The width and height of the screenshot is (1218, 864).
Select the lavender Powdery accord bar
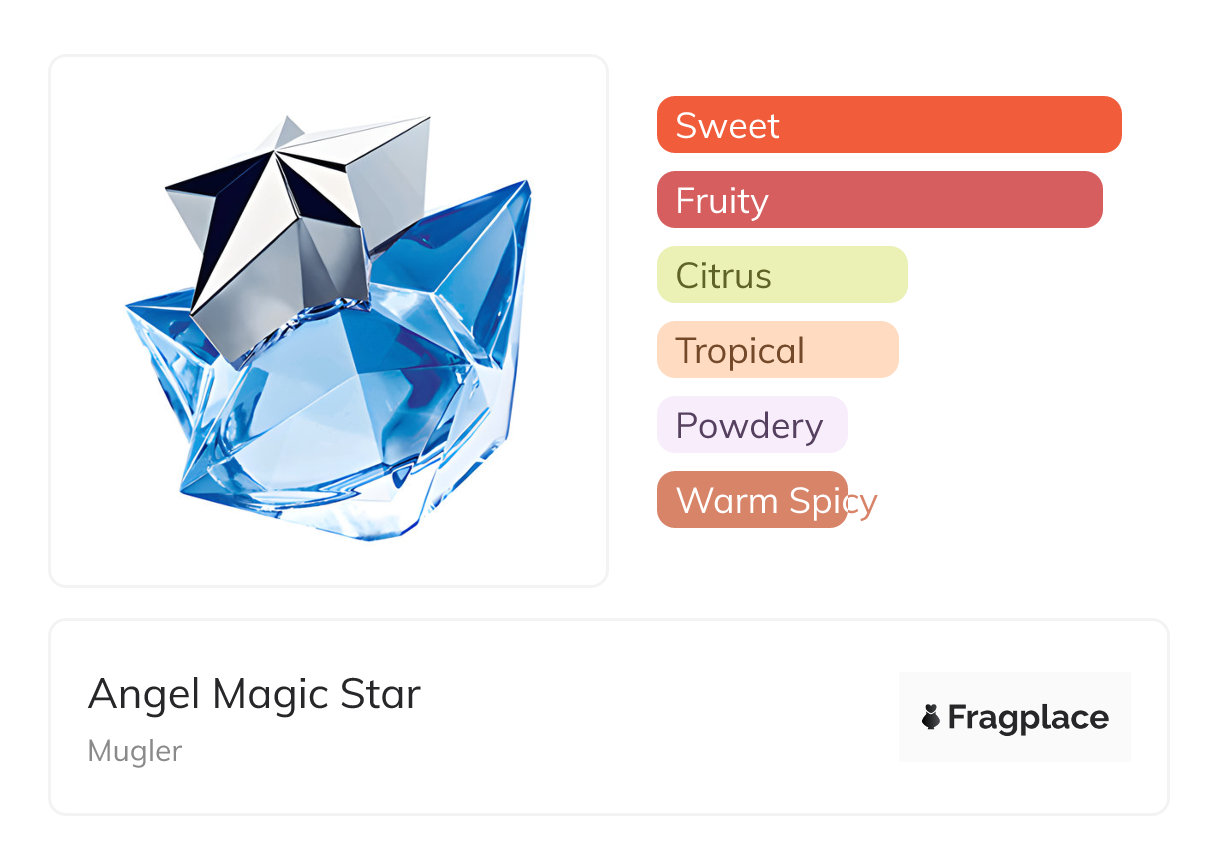[x=835, y=425]
